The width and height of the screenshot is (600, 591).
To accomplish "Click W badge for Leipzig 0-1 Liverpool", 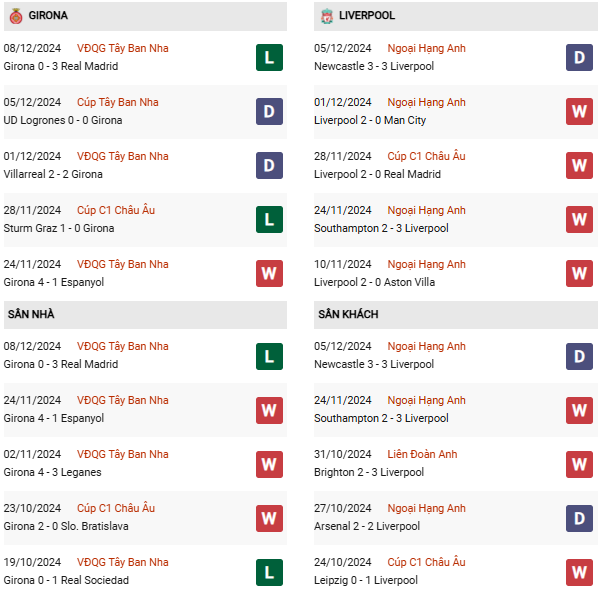I will coord(580,571).
